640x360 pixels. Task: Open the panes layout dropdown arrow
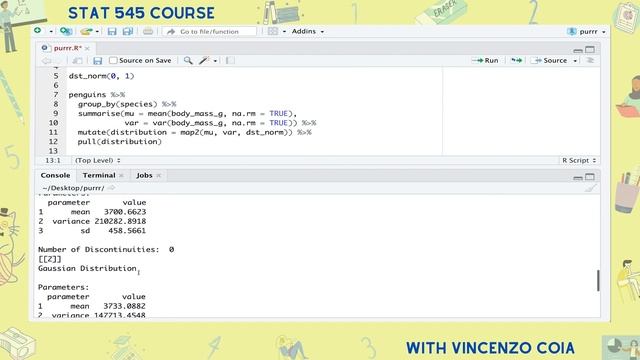[284, 31]
